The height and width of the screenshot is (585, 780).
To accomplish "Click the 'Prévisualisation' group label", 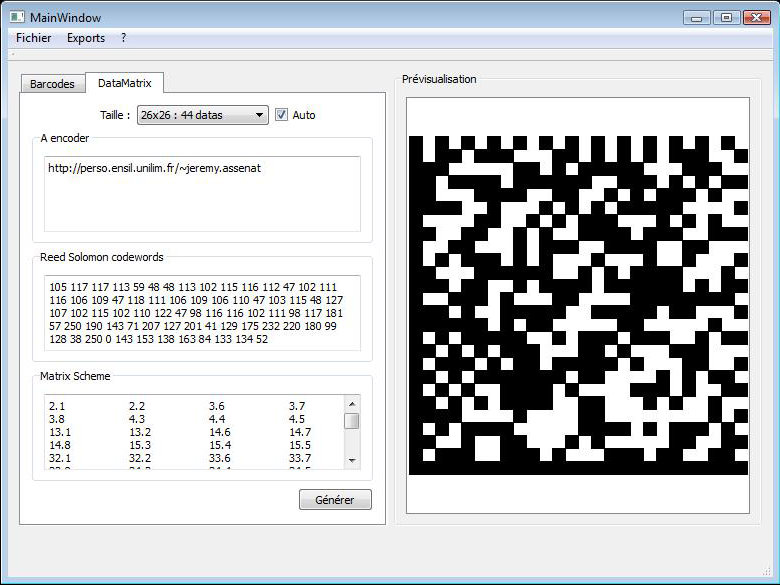I will point(439,79).
